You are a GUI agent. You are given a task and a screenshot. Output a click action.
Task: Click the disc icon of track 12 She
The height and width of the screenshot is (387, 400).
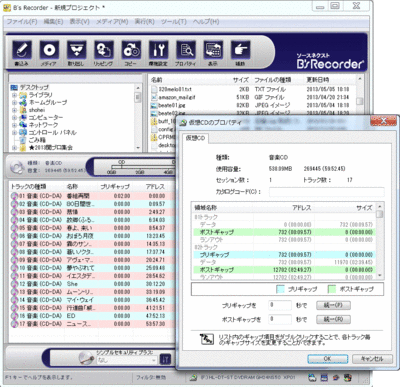pos(14,284)
